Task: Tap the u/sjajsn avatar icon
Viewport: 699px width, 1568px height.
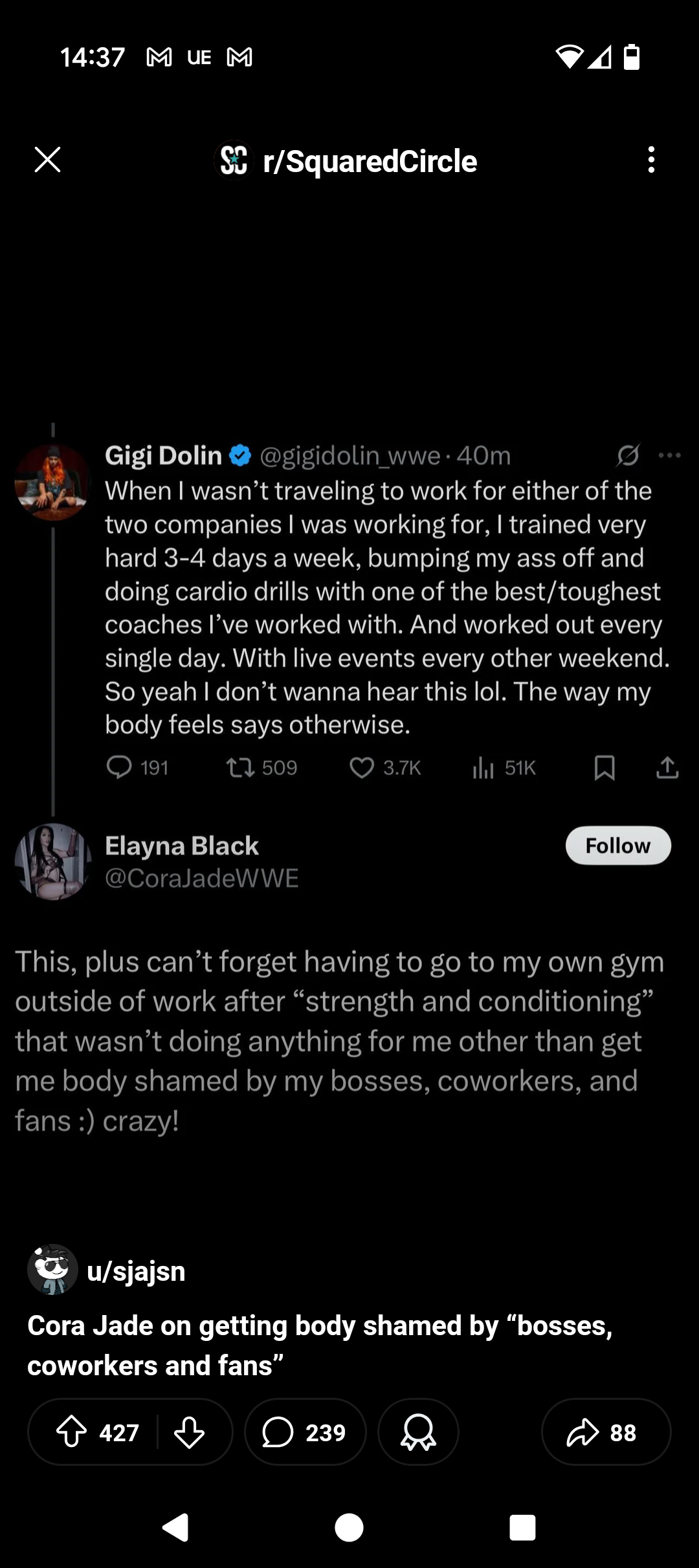Action: pos(52,1269)
